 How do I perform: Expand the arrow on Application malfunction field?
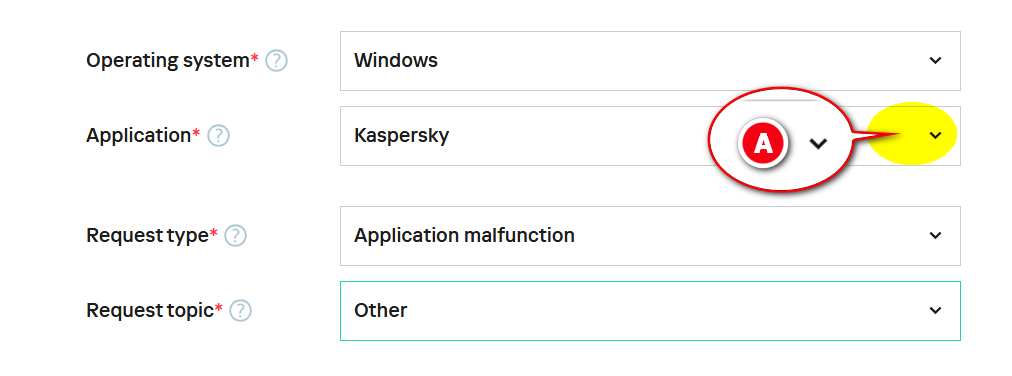point(935,235)
